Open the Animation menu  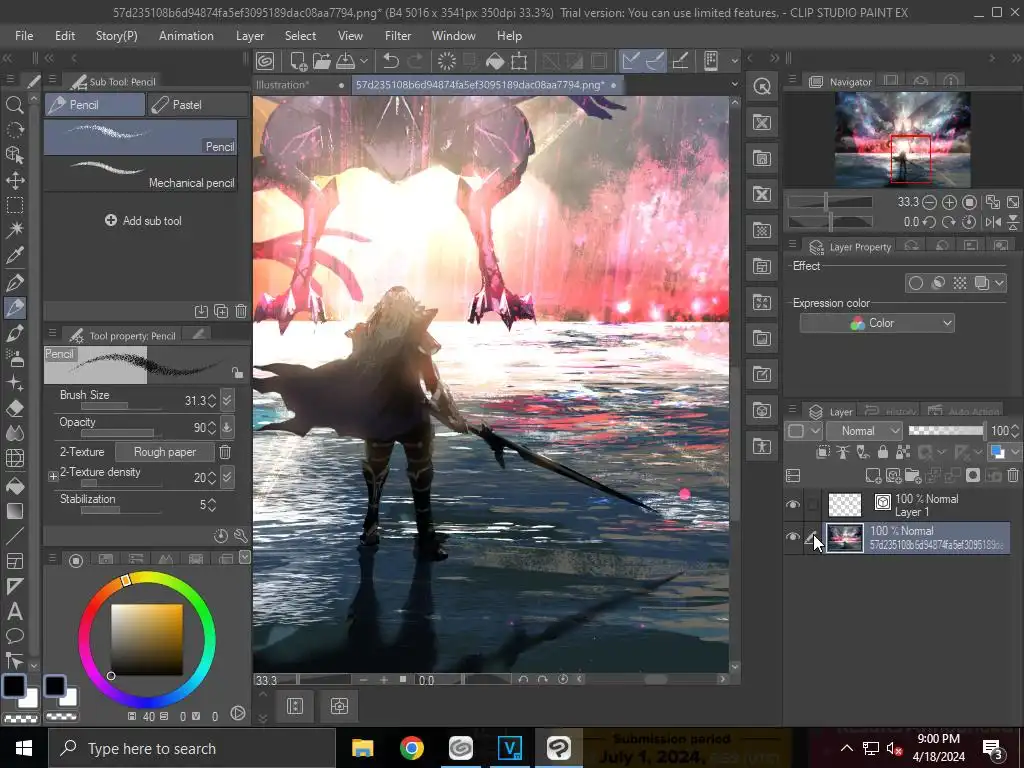[x=186, y=36]
